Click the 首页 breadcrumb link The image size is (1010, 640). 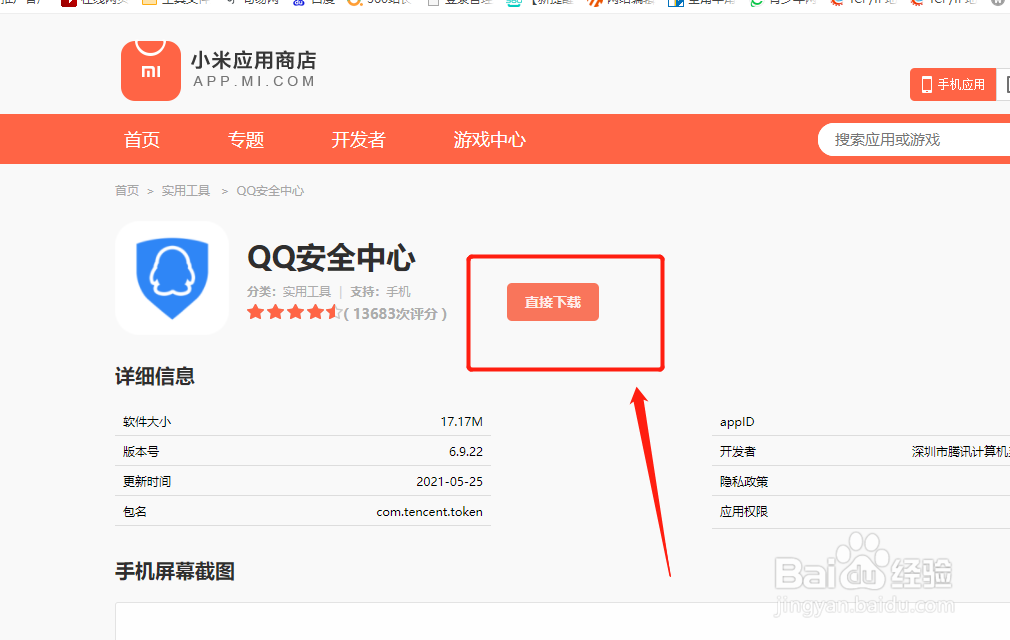click(x=127, y=191)
